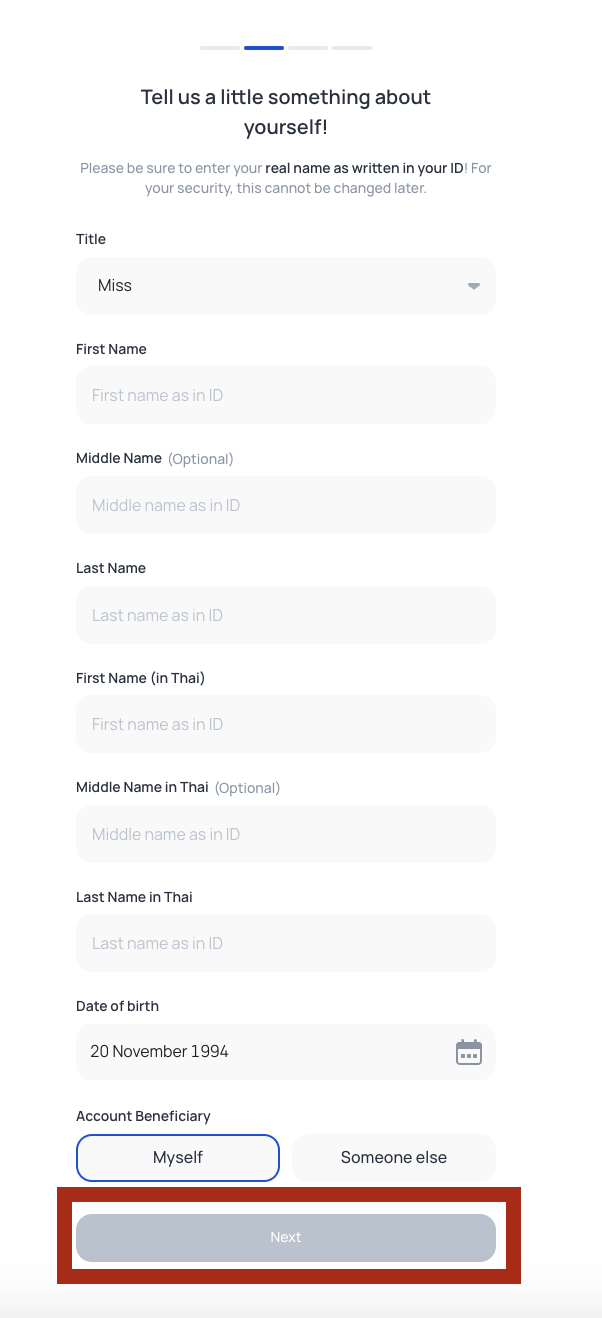Select Myself as account beneficiary
The image size is (602, 1318).
click(x=178, y=1158)
